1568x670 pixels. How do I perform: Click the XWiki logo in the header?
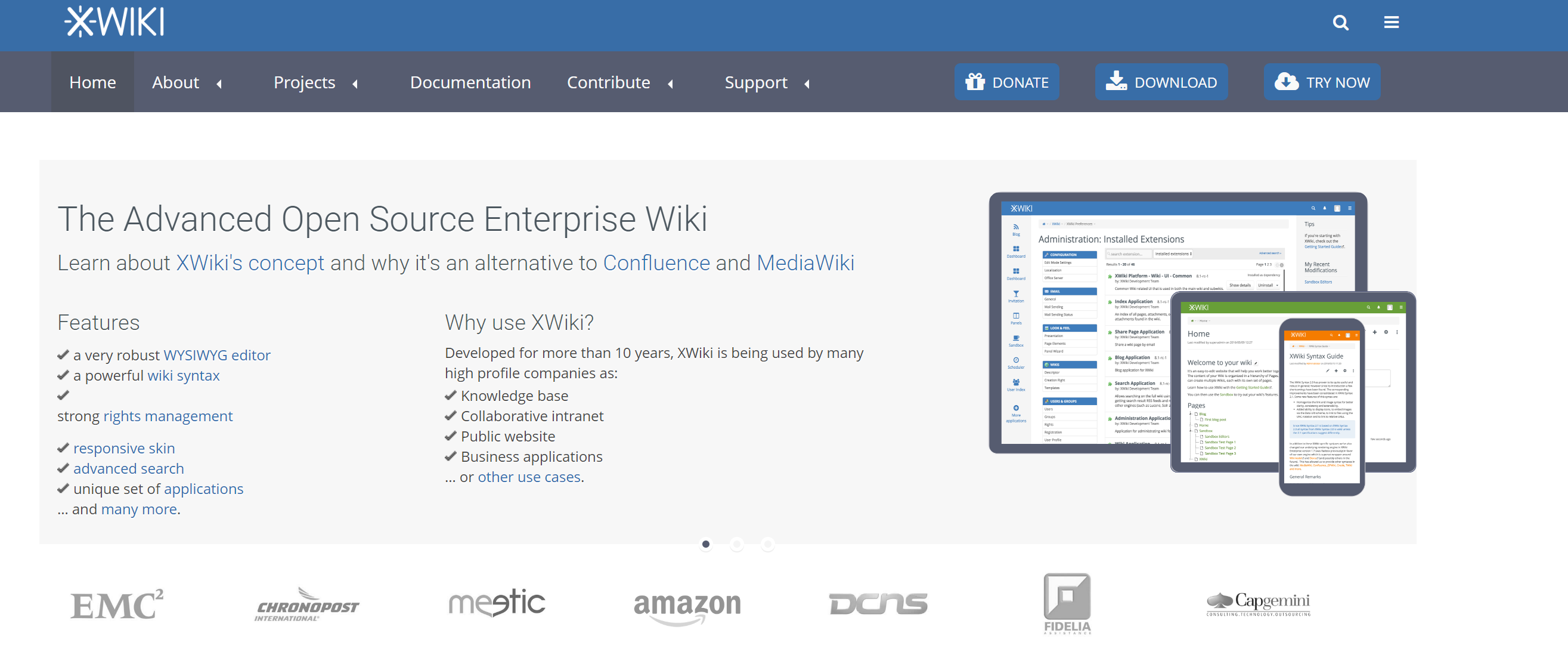tap(114, 22)
